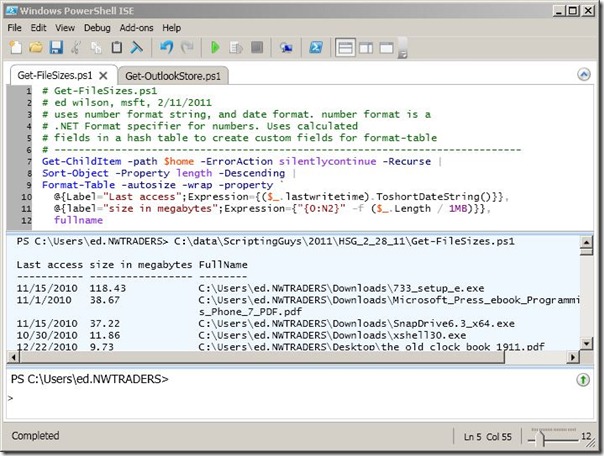Image resolution: width=604 pixels, height=456 pixels.
Task: Show script pane on the right layout icon
Action: pyautogui.click(x=366, y=48)
